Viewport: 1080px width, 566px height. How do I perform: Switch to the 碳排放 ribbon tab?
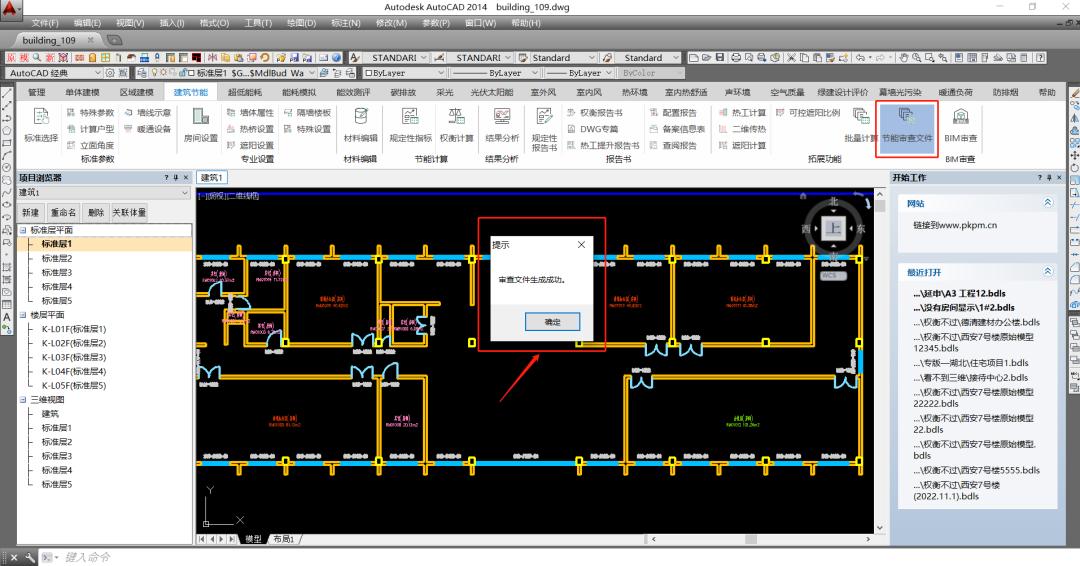[x=402, y=92]
